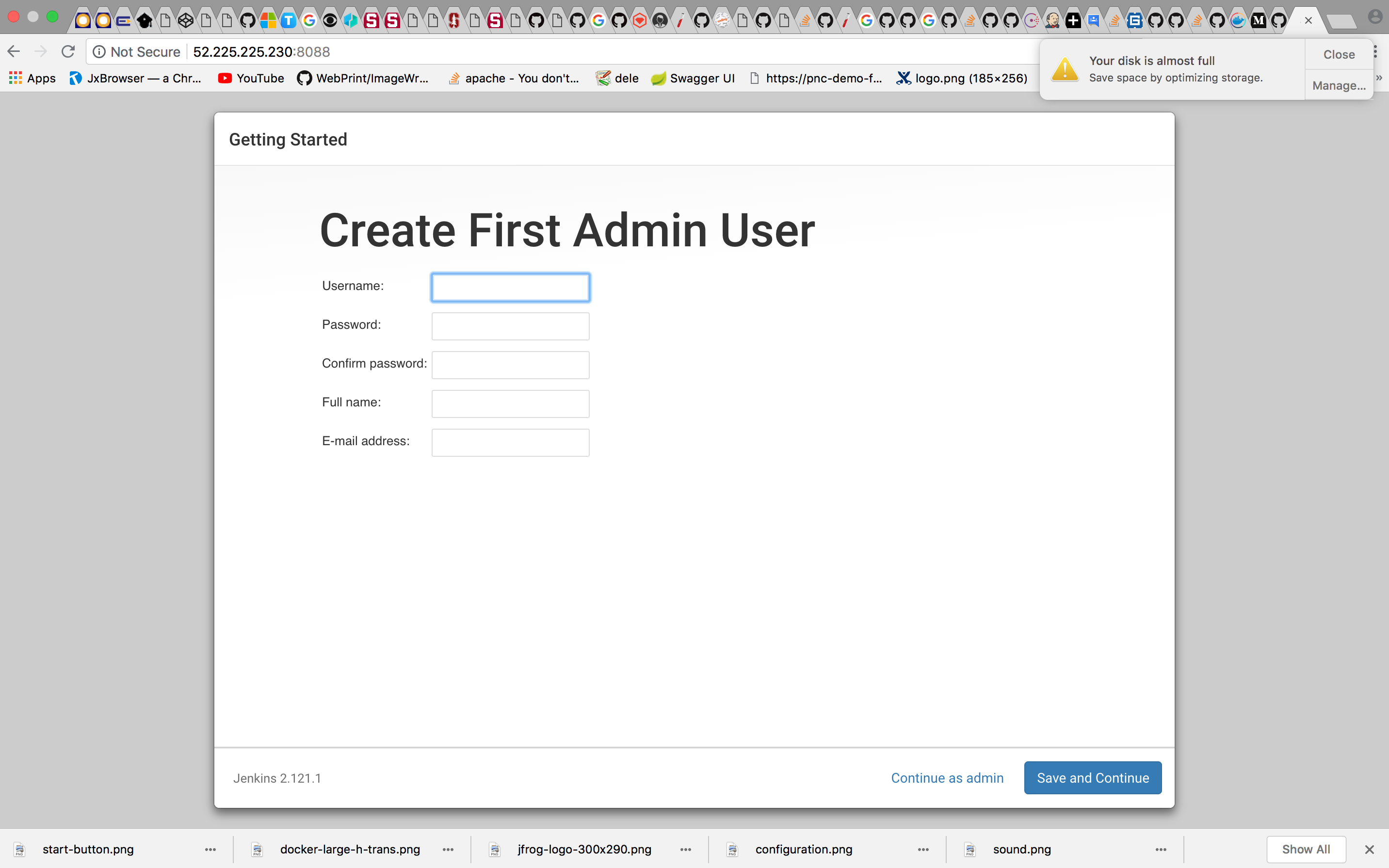Click the E-mail address field
This screenshot has height=868, width=1389.
tap(510, 443)
